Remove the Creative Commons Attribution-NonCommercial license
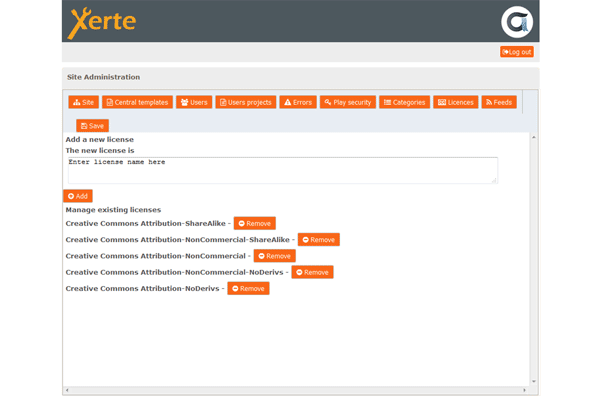The image size is (600, 400). pyautogui.click(x=275, y=256)
